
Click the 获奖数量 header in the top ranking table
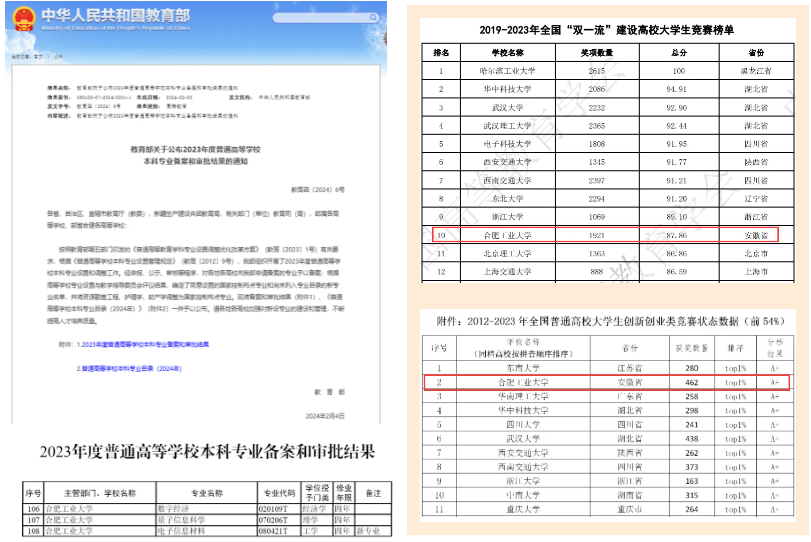(x=596, y=52)
